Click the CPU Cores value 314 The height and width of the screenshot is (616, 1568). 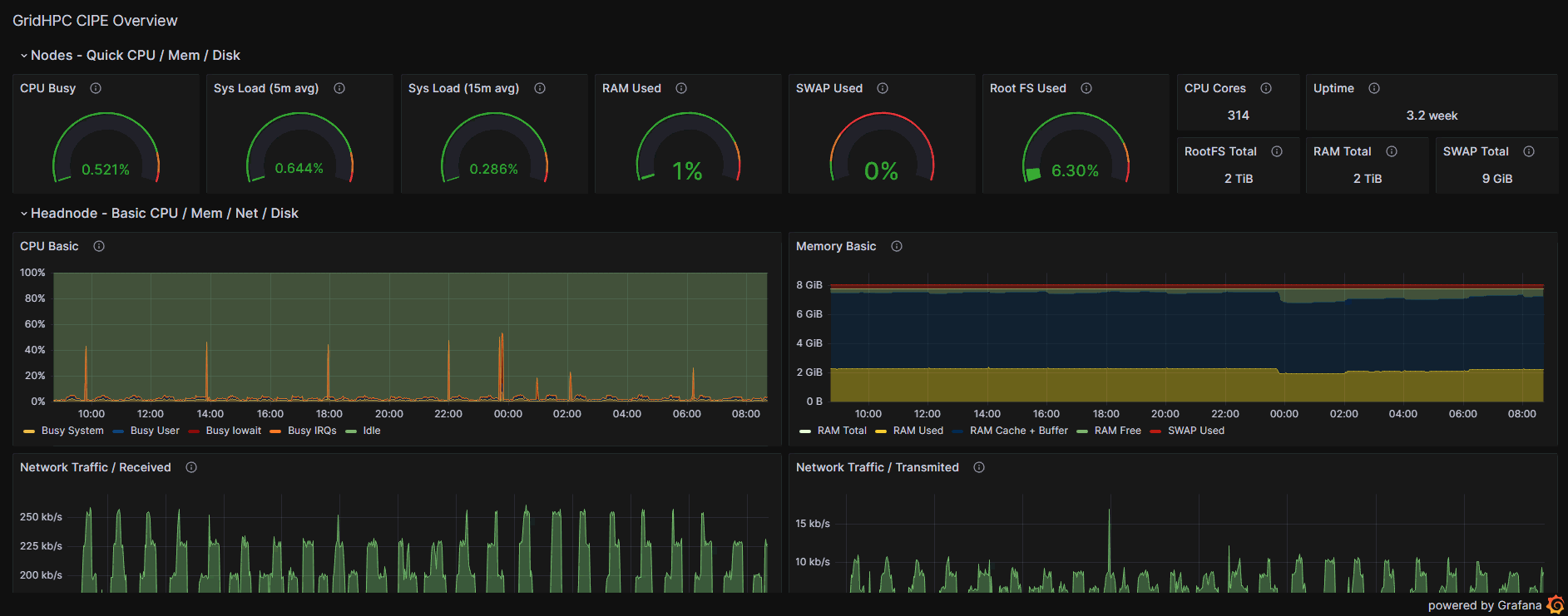(1239, 116)
